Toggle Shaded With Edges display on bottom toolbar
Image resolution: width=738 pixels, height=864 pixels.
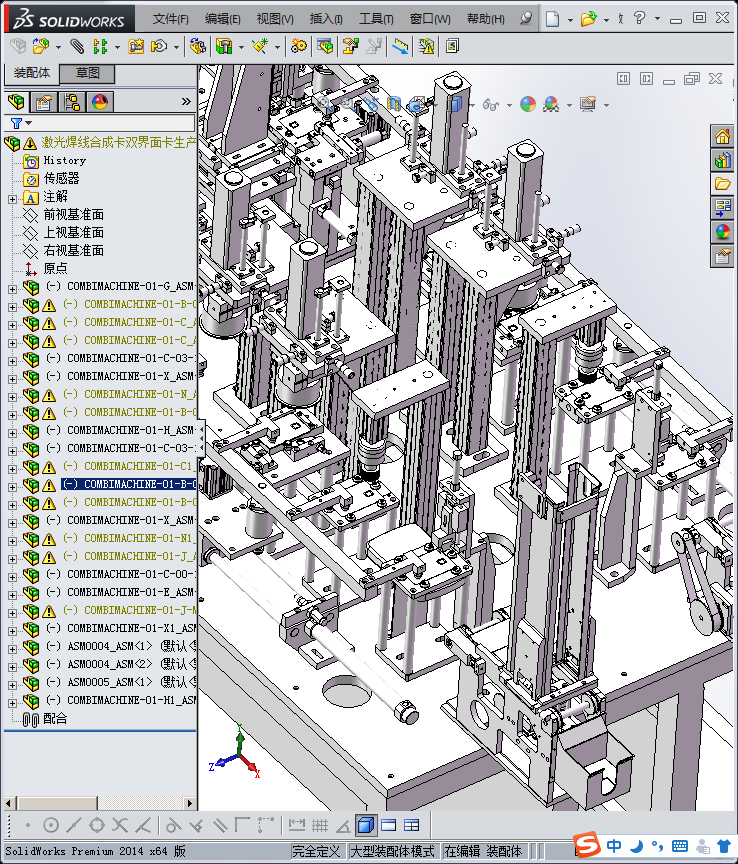click(x=366, y=825)
